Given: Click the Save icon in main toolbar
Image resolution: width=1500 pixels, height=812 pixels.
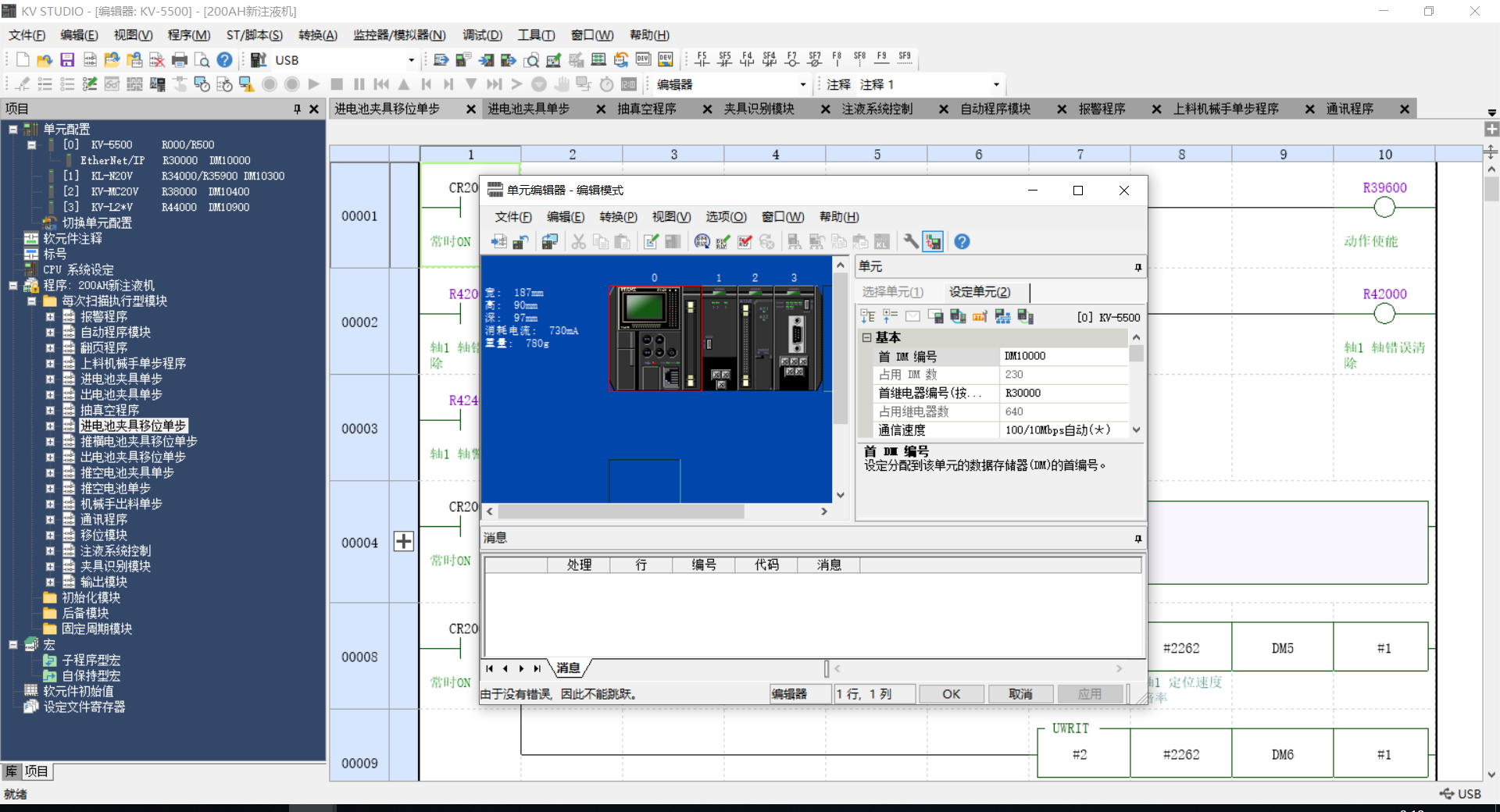Looking at the screenshot, I should (x=67, y=60).
